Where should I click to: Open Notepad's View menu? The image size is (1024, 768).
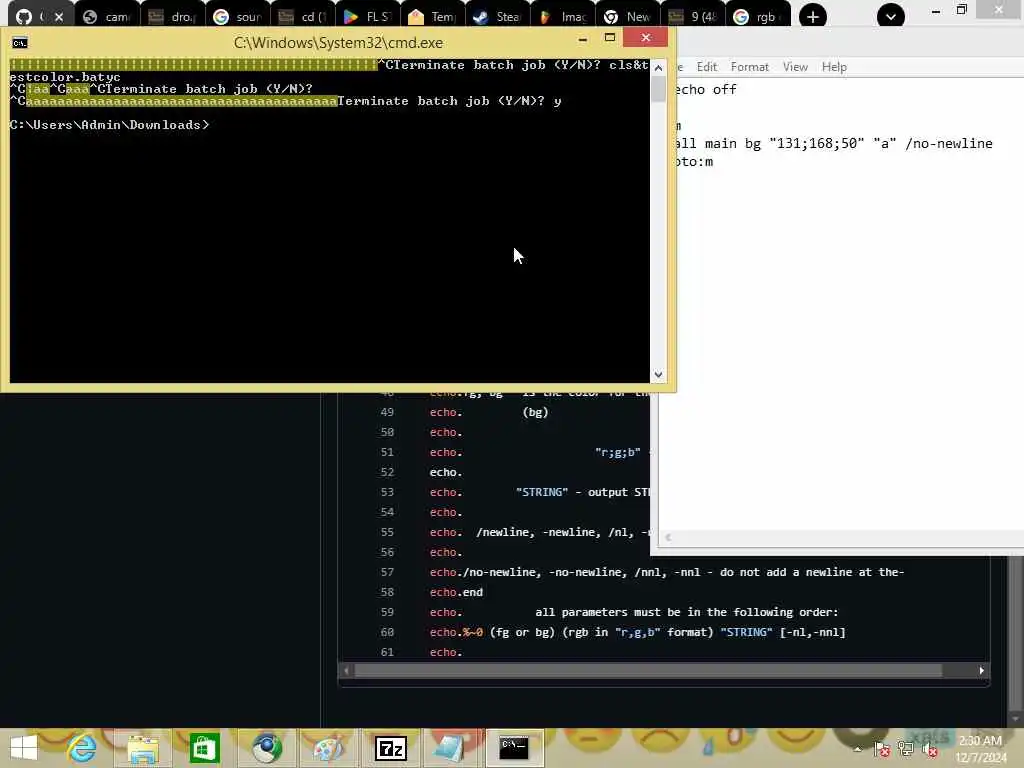pyautogui.click(x=795, y=67)
